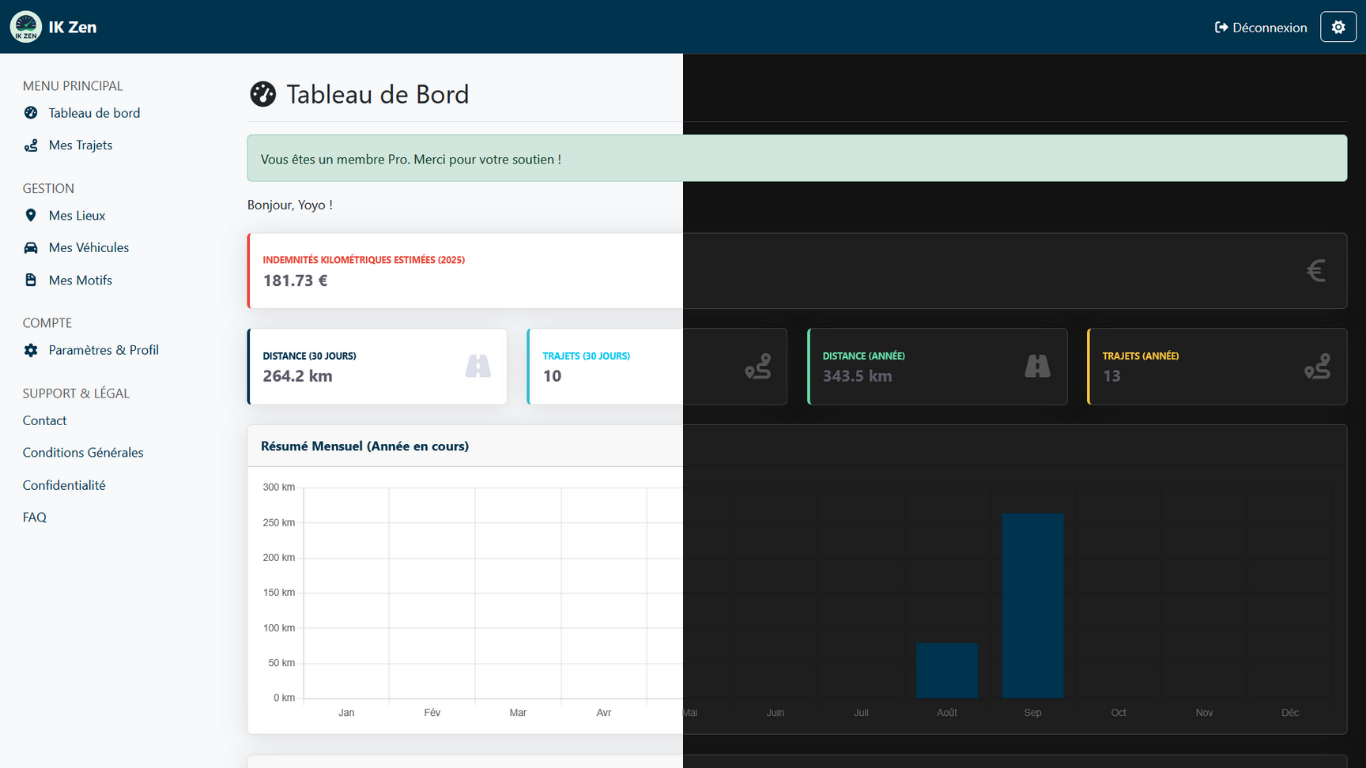Screen dimensions: 1366x768
Task: Open Mes Lieux section
Action: coord(77,215)
